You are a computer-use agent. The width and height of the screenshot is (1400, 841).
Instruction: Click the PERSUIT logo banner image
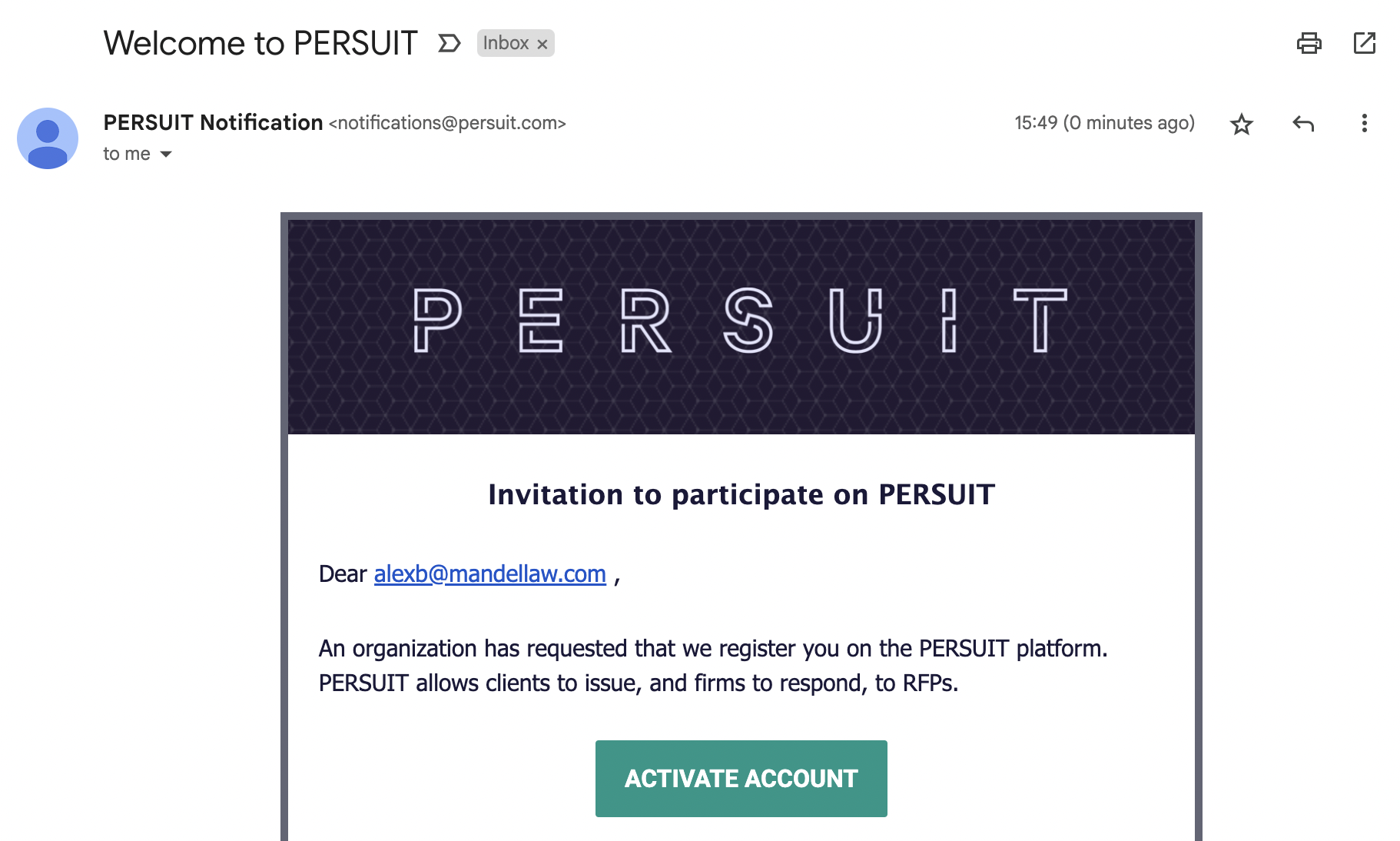click(x=741, y=323)
